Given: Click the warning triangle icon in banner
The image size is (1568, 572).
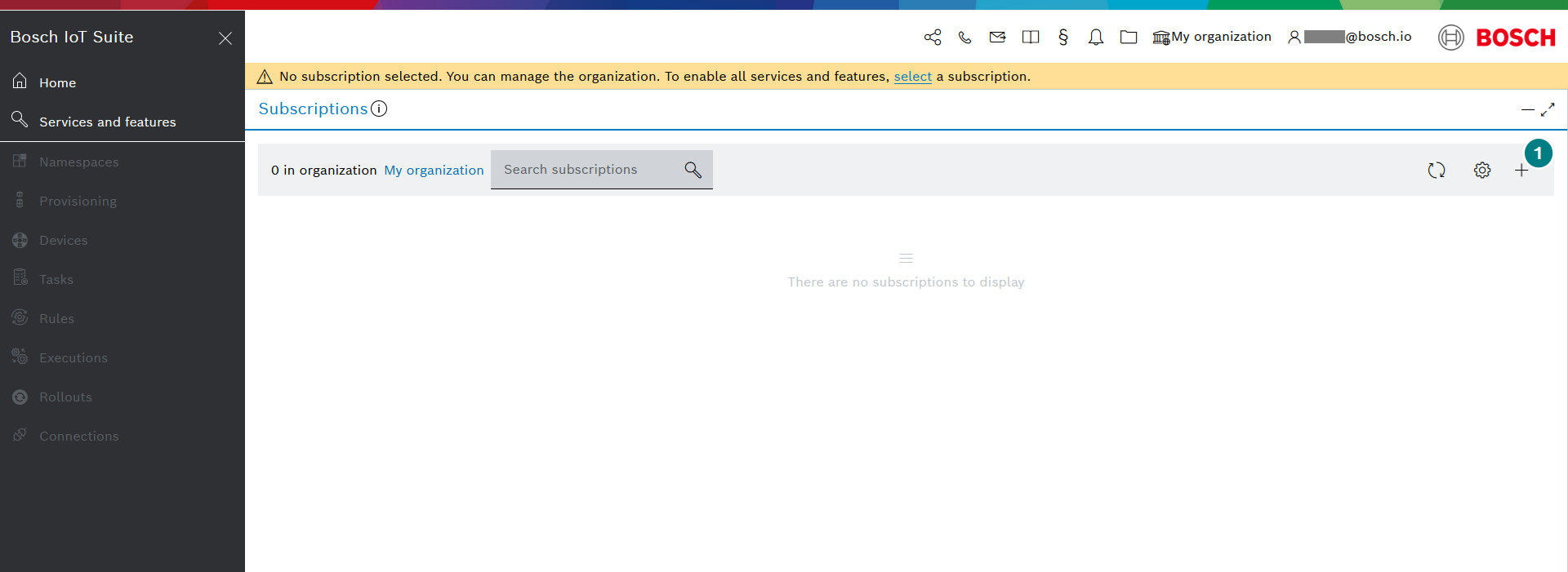Looking at the screenshot, I should (265, 77).
